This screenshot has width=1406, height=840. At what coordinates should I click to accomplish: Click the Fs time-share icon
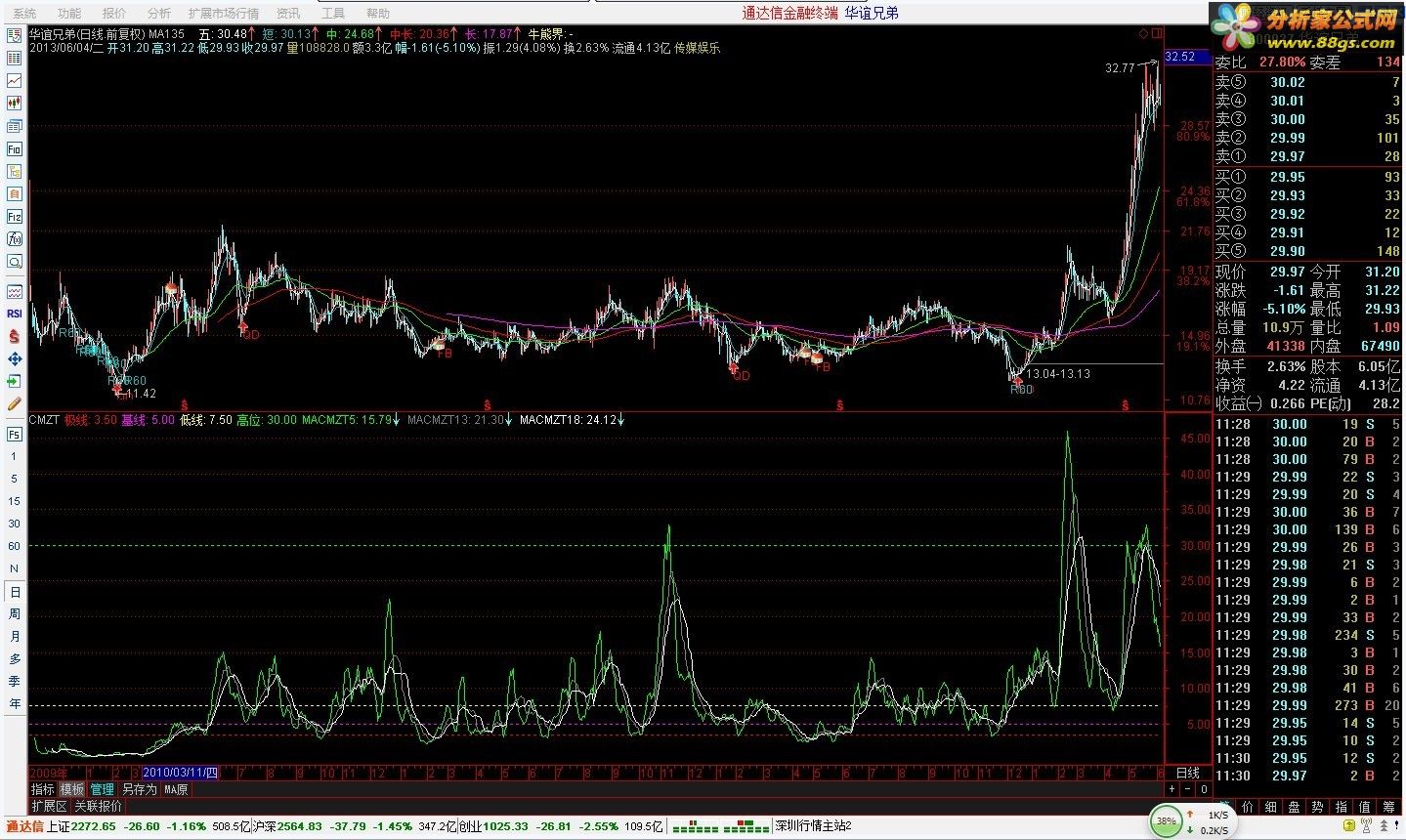[15, 434]
